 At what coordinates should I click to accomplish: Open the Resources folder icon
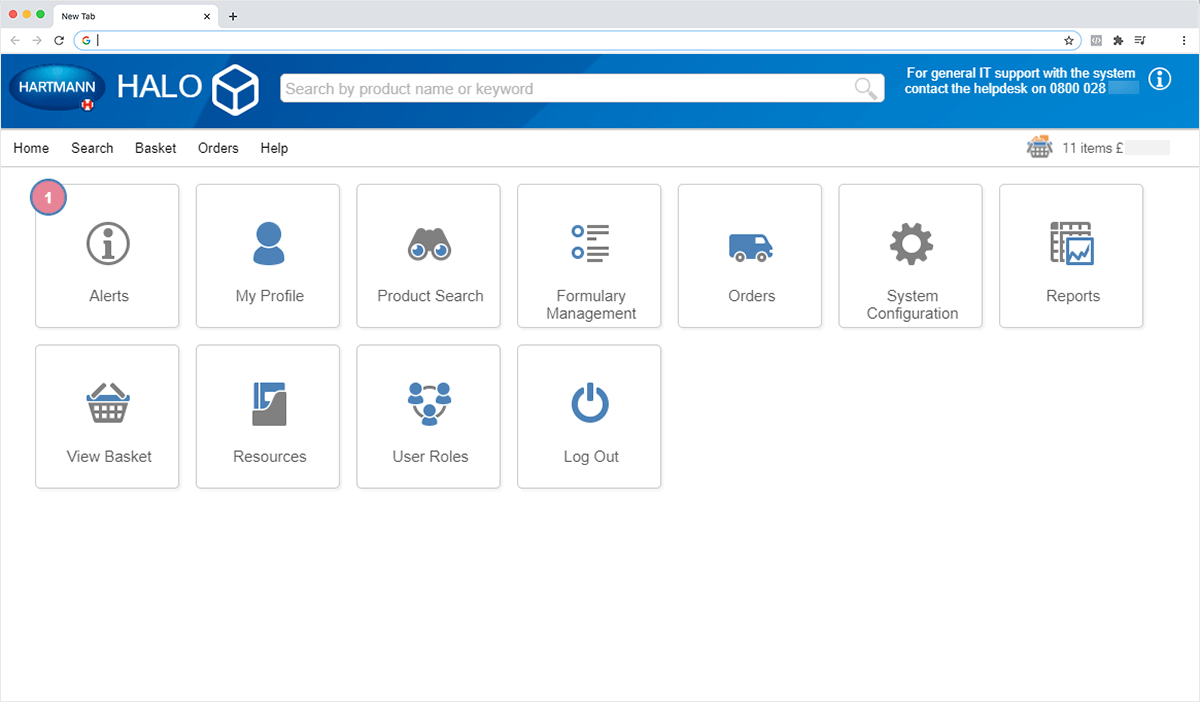tap(269, 404)
